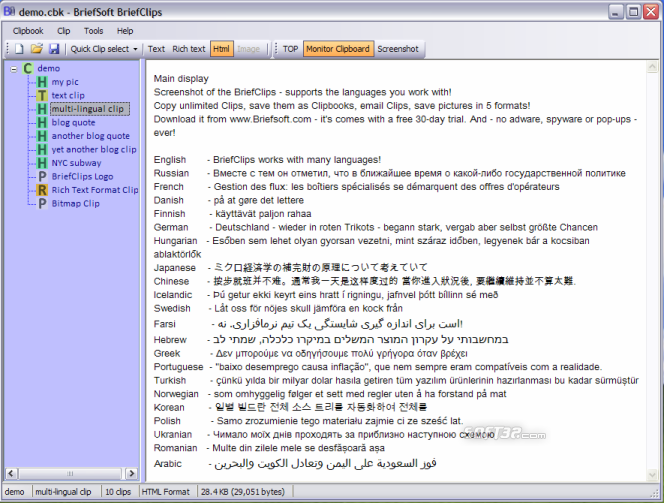This screenshot has width=664, height=503.
Task: Open the Tools menu
Action: pyautogui.click(x=94, y=31)
